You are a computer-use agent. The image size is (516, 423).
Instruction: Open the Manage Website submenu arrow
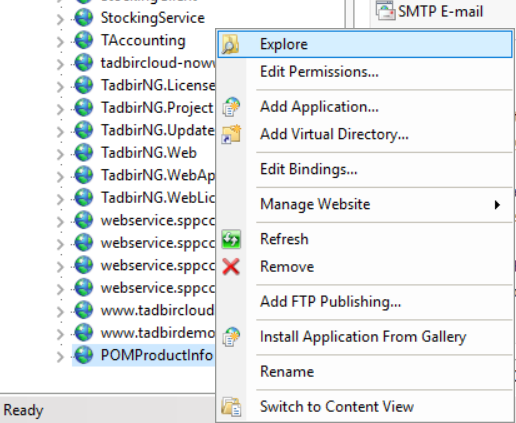pyautogui.click(x=497, y=205)
